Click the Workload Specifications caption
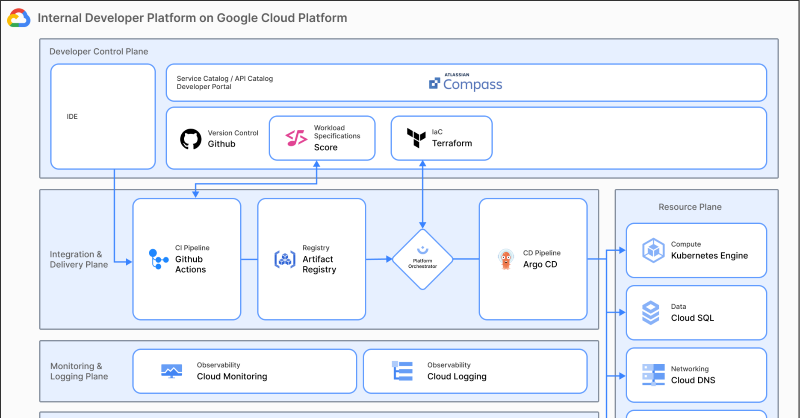This screenshot has height=418, width=800. point(337,132)
